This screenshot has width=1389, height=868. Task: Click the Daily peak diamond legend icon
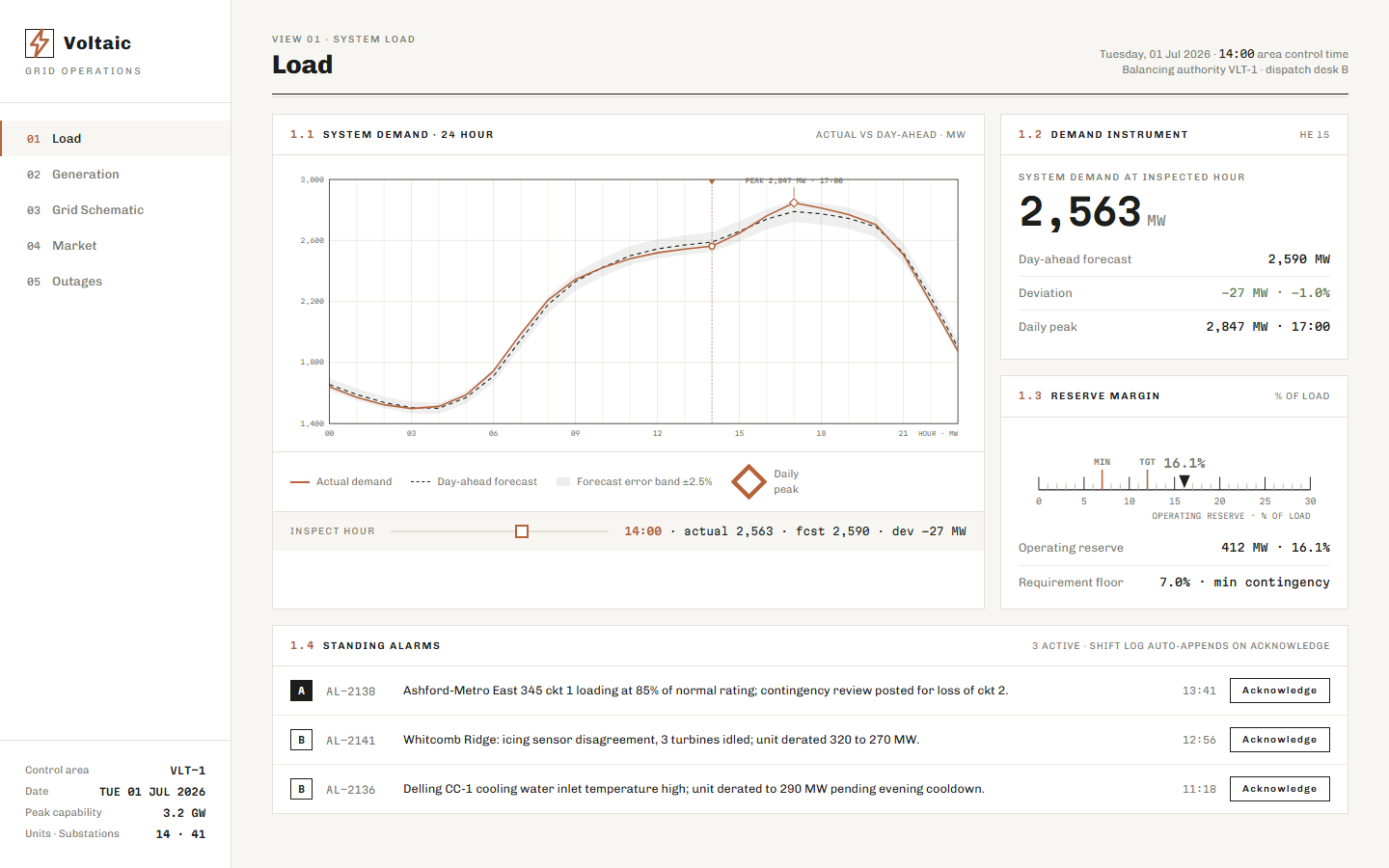coord(749,481)
